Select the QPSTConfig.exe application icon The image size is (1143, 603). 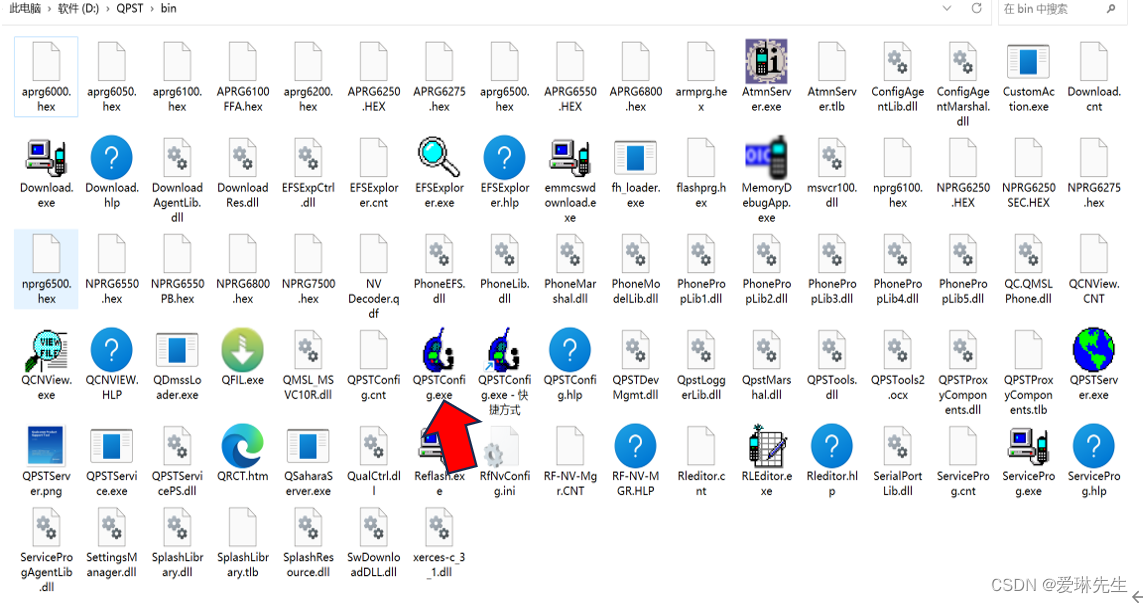[x=439, y=350]
